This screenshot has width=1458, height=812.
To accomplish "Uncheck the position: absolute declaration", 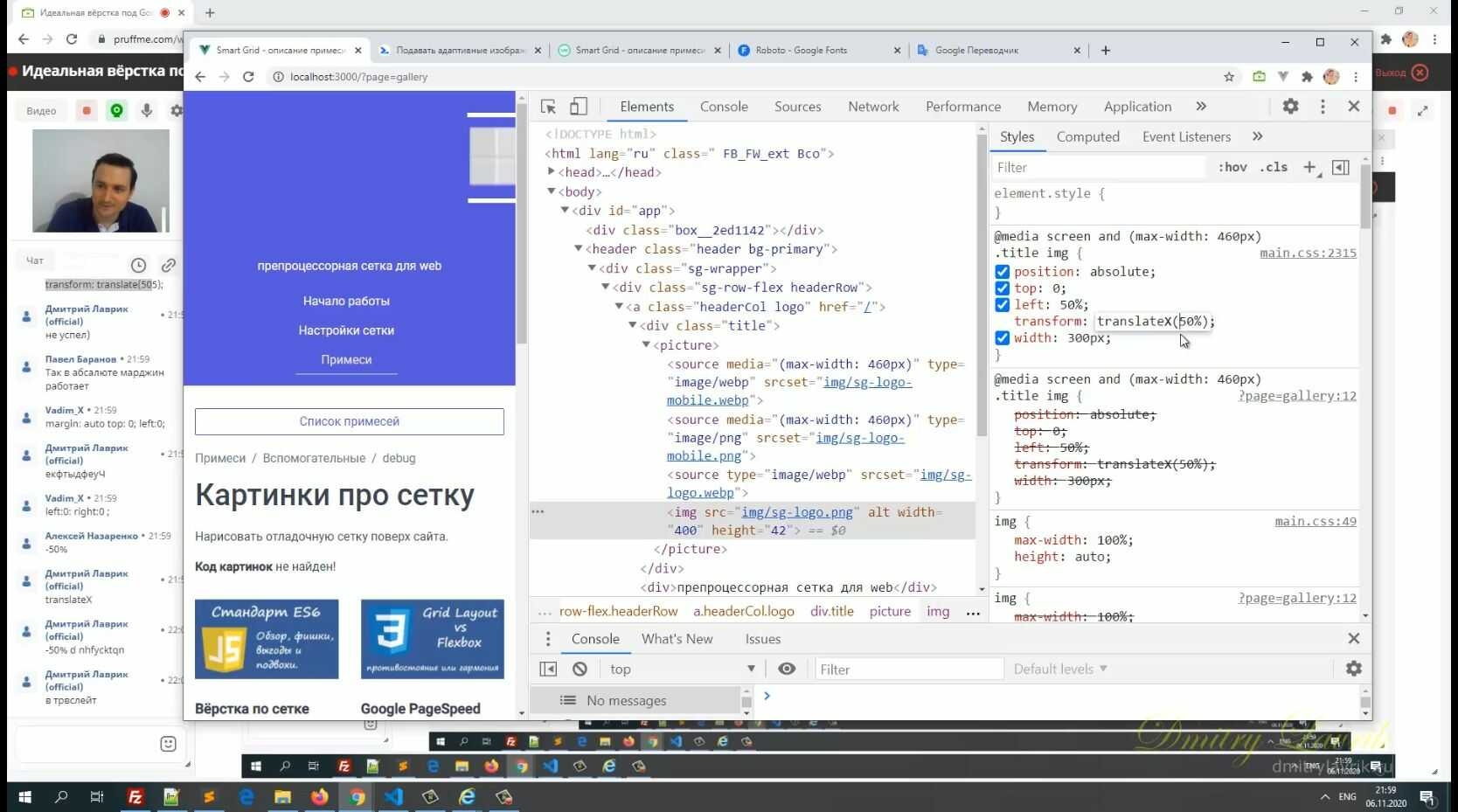I will (1003, 272).
